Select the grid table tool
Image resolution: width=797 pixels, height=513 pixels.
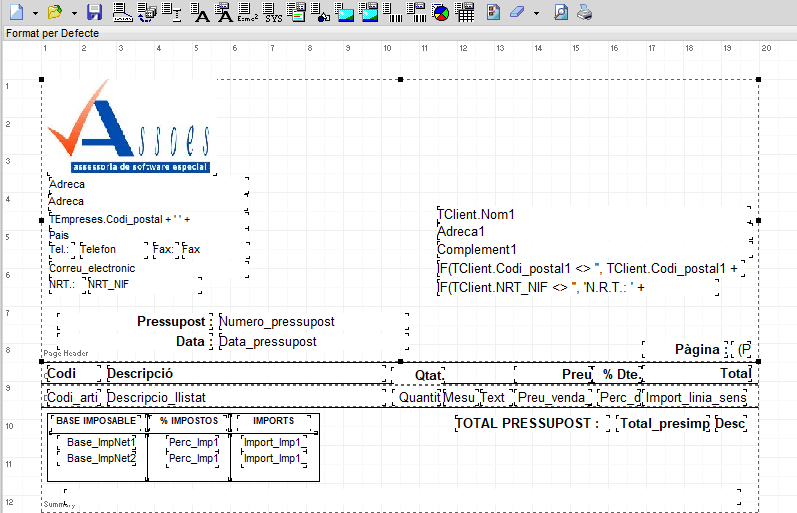(x=465, y=12)
